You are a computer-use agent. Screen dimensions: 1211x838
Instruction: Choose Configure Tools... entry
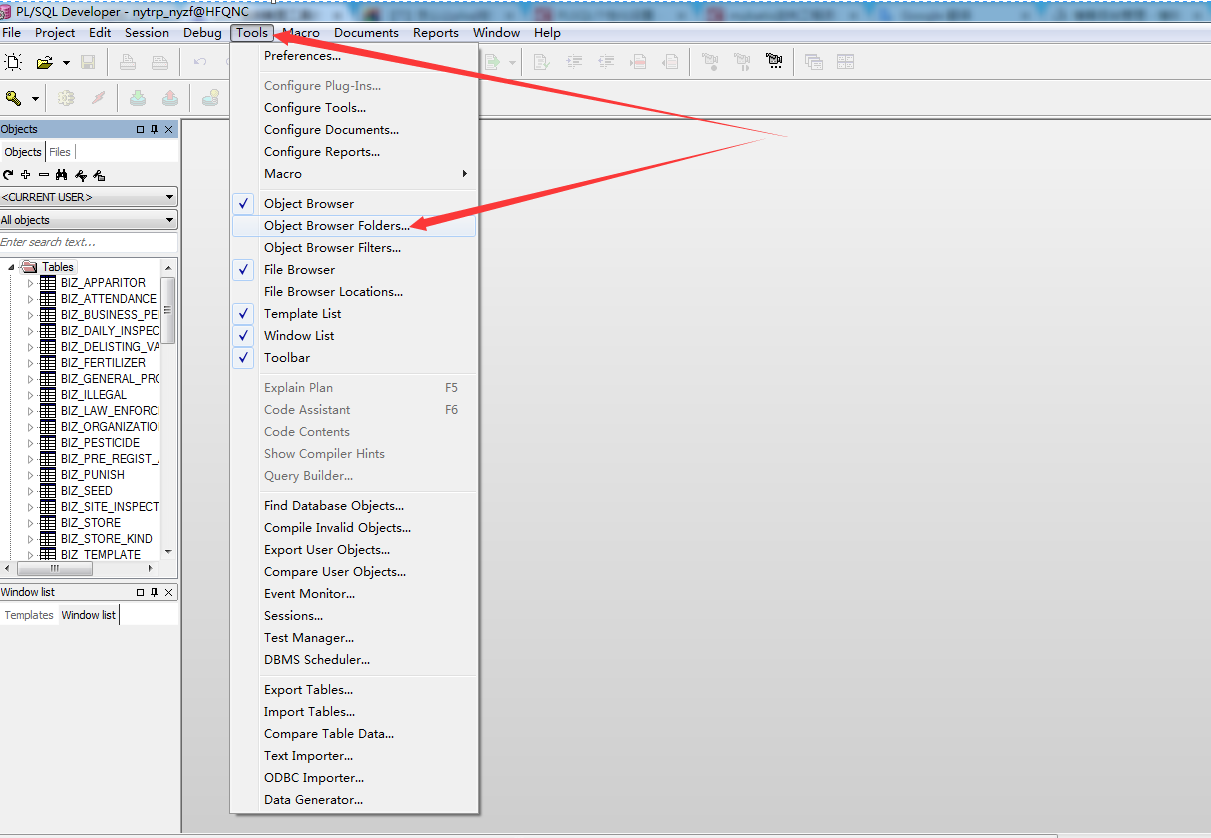point(354,107)
